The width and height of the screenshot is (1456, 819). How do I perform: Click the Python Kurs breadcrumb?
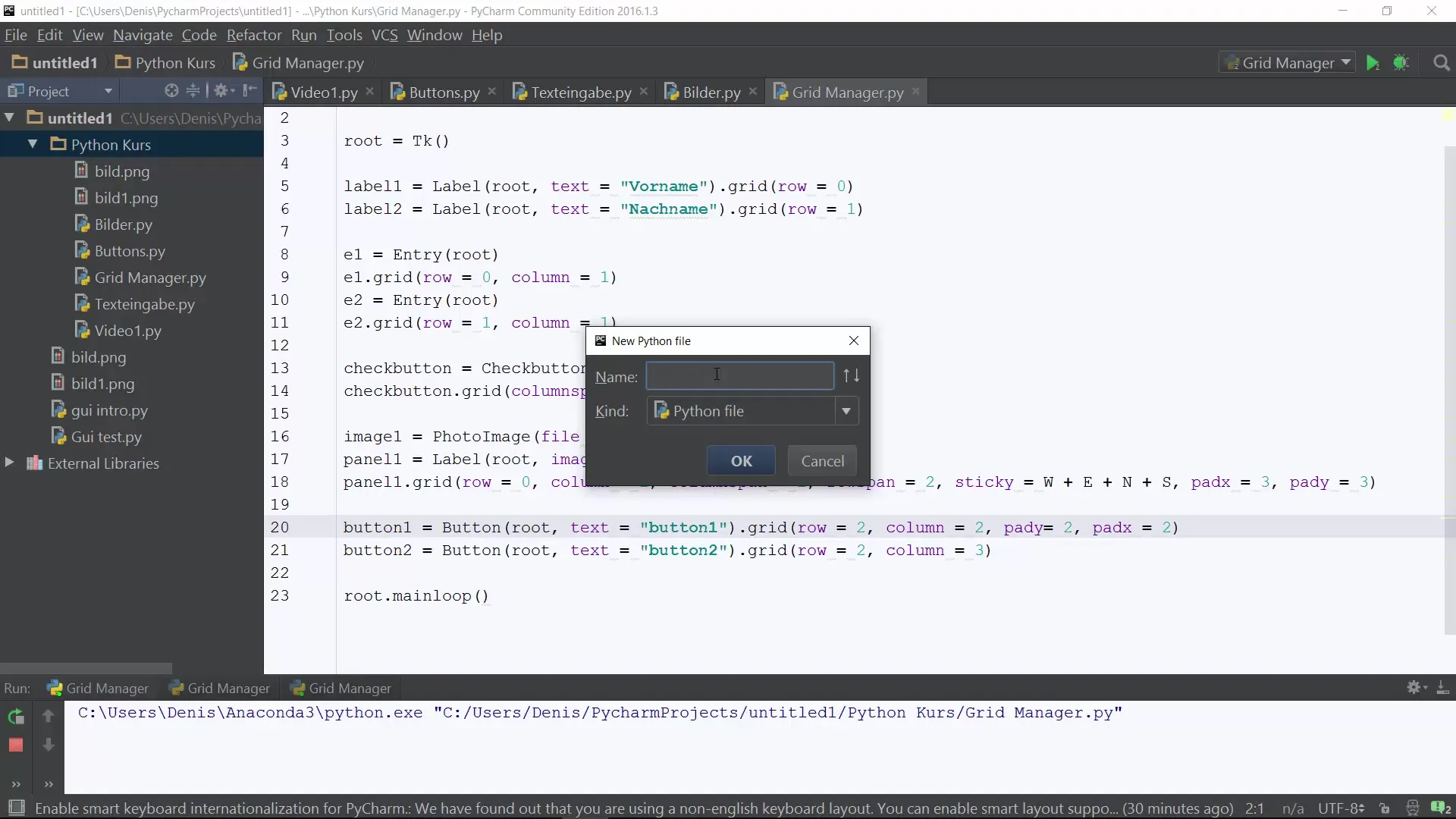tap(165, 63)
